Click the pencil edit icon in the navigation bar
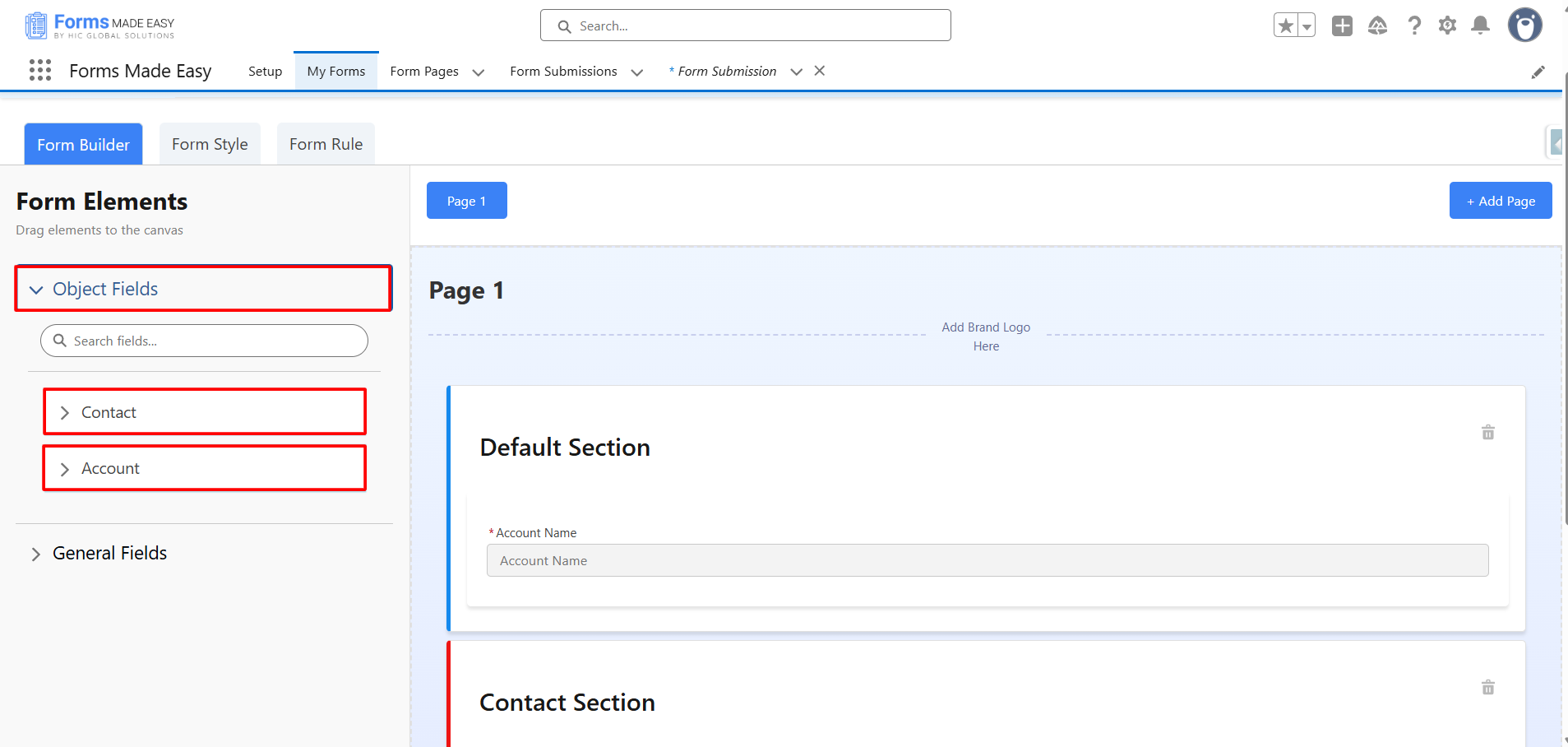 tap(1538, 72)
